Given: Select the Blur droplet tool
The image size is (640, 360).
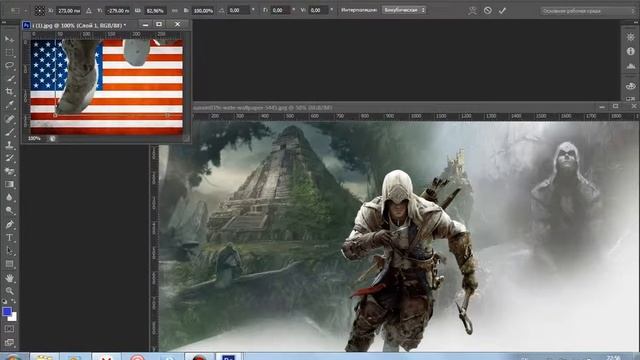Looking at the screenshot, I should pyautogui.click(x=9, y=198).
